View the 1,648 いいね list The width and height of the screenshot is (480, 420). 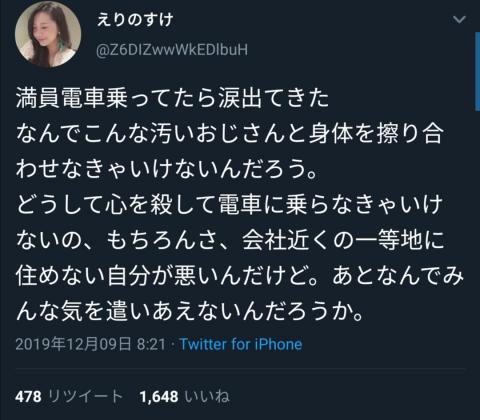(x=185, y=397)
